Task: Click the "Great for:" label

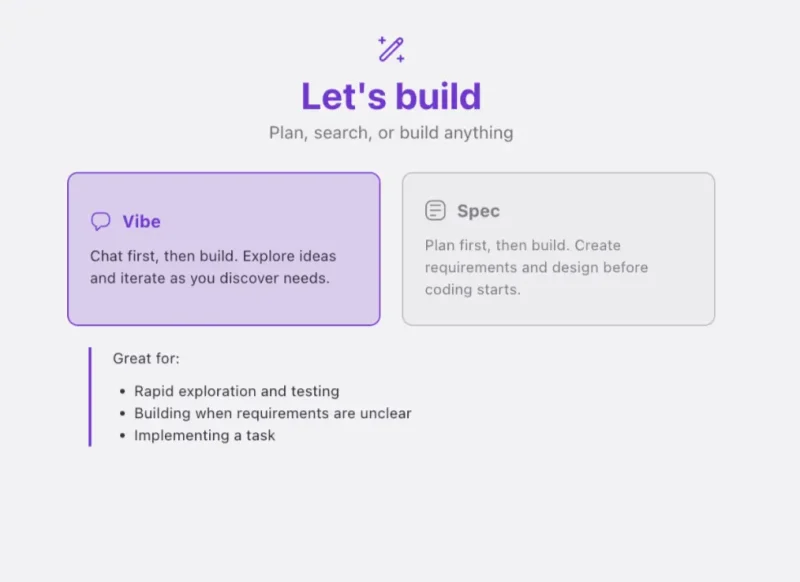Action: point(146,358)
